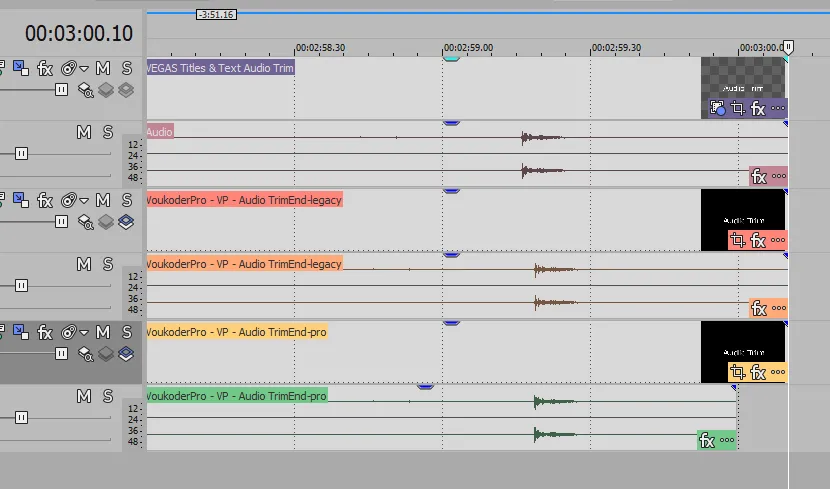
Task: Open Event FX on the TrimEnd-legacy audio event
Action: coord(759,308)
